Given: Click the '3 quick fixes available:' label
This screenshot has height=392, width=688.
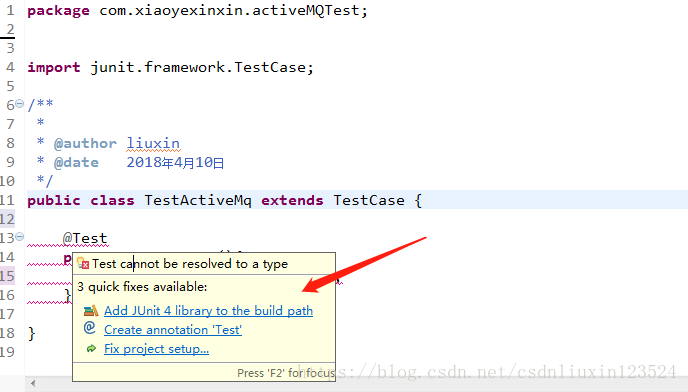Looking at the screenshot, I should (142, 287).
